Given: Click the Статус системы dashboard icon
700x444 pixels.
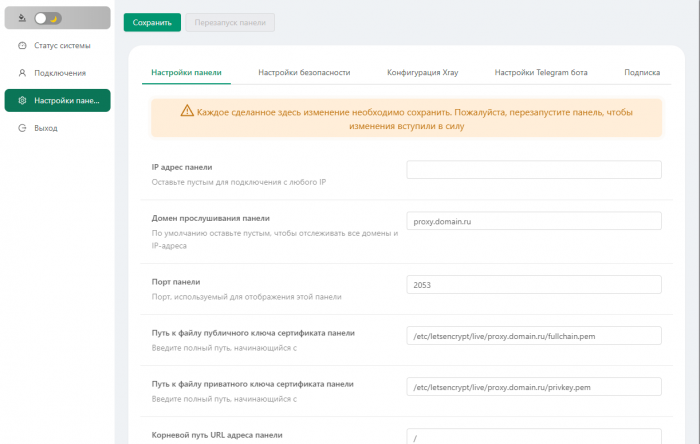Looking at the screenshot, I should [22, 46].
